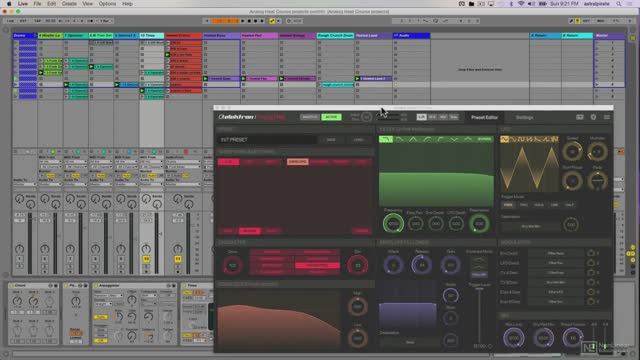Click the Save button next to INIT PRESET
Viewport: 640px width, 360px height.
tap(331, 140)
